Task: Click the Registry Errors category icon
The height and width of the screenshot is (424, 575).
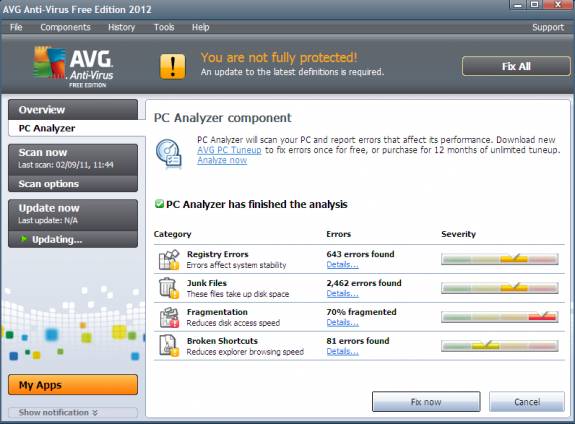Action: (x=169, y=260)
